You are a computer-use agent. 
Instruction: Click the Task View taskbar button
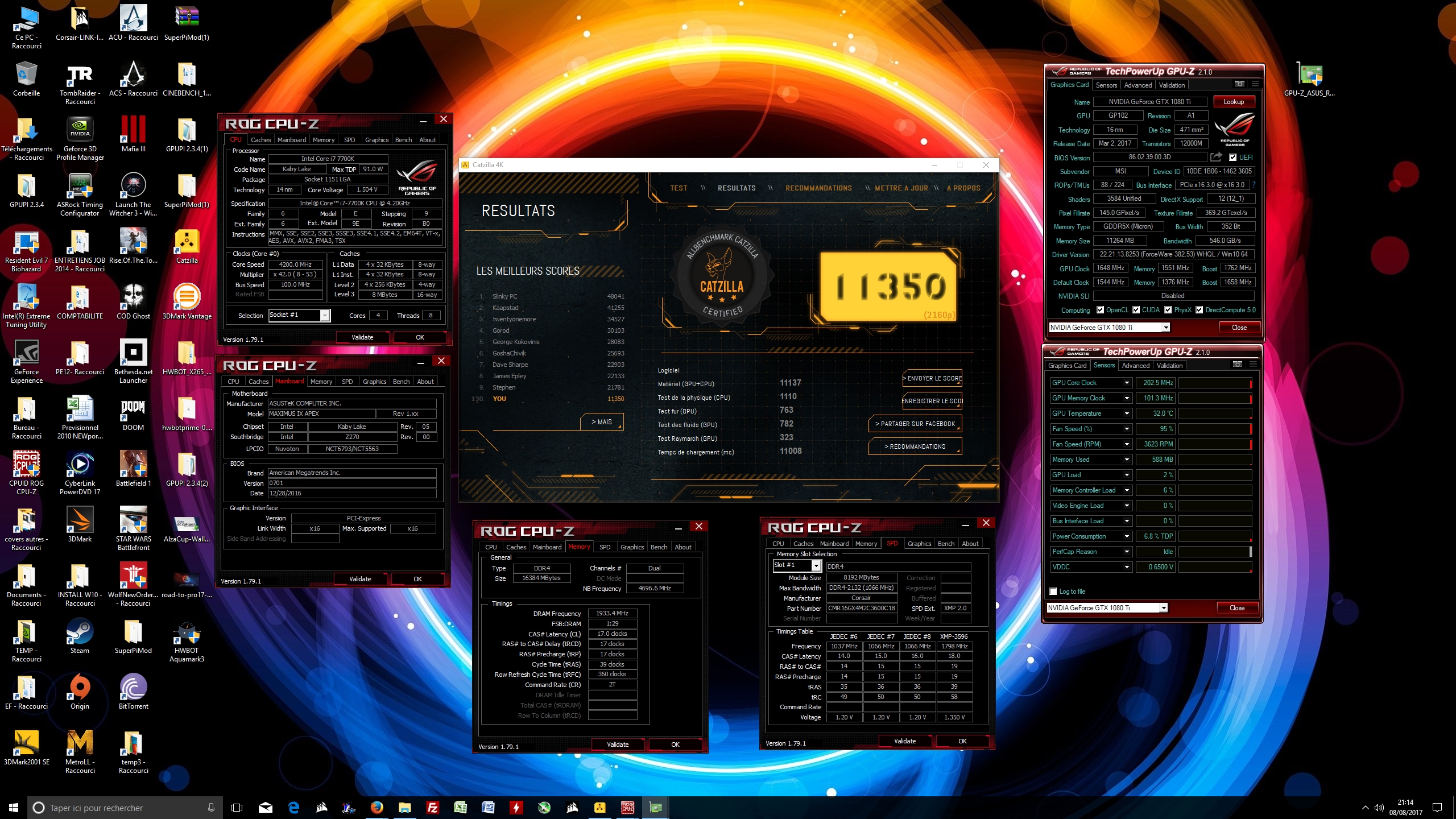click(237, 808)
